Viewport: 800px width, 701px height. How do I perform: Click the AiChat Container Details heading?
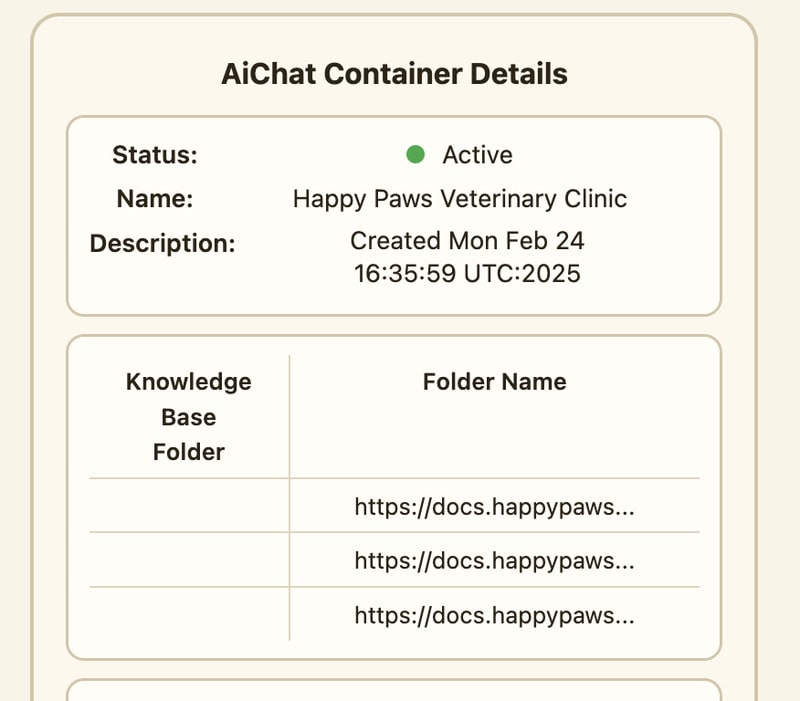point(394,74)
